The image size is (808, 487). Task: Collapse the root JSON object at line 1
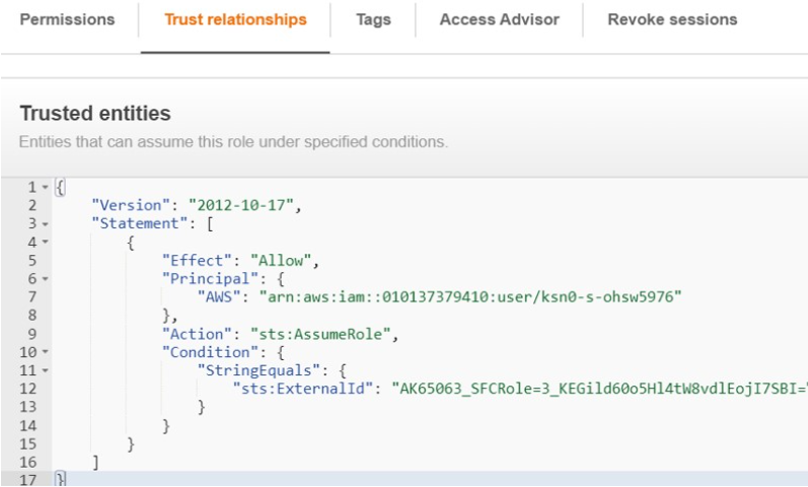45,188
